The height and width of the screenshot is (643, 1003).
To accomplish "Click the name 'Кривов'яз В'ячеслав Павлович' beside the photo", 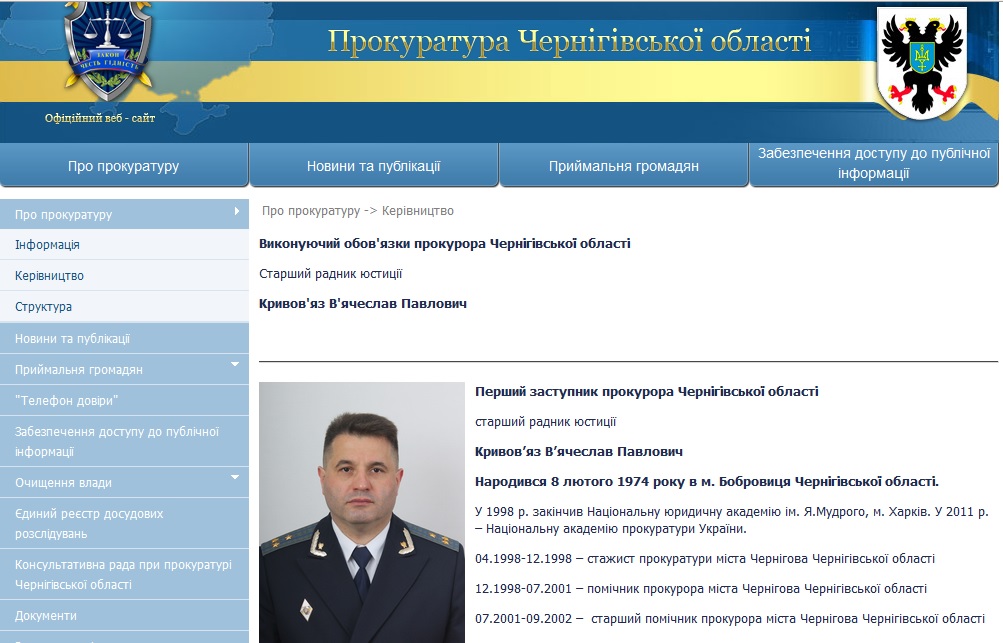I will [x=579, y=451].
